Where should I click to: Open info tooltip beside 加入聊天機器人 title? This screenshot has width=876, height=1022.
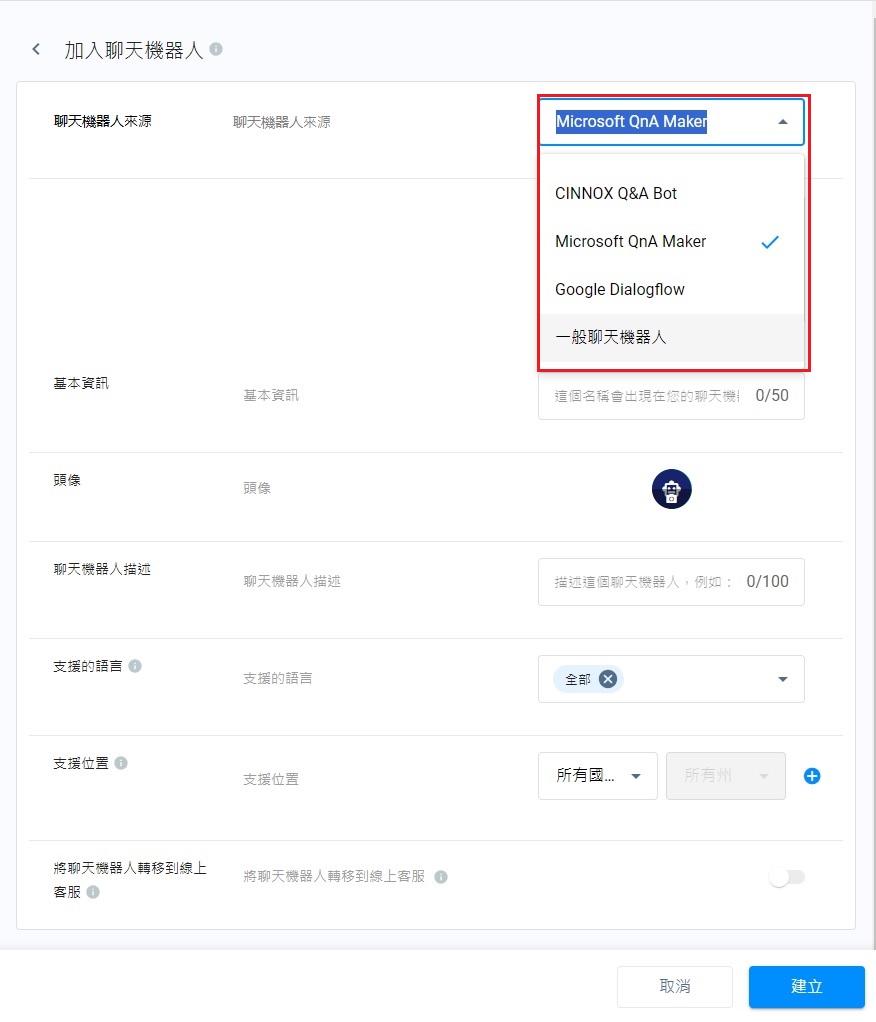pos(216,49)
